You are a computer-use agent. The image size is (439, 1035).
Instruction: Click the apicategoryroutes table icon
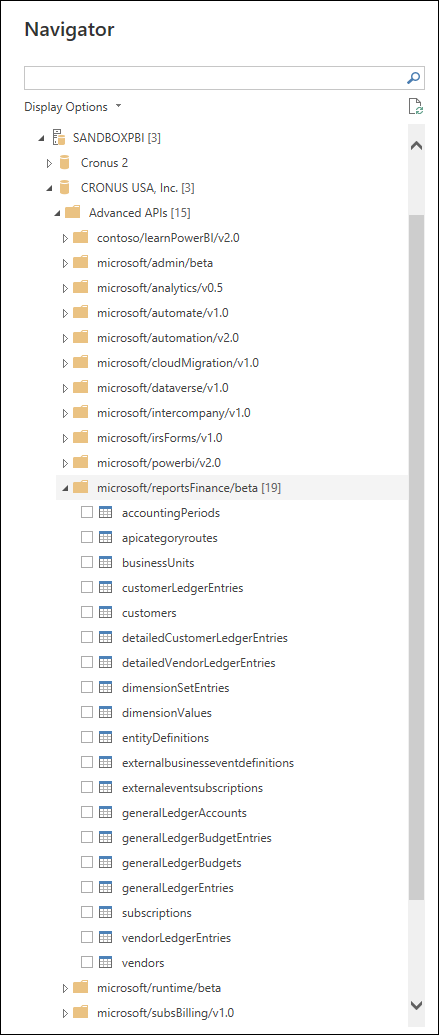click(106, 538)
